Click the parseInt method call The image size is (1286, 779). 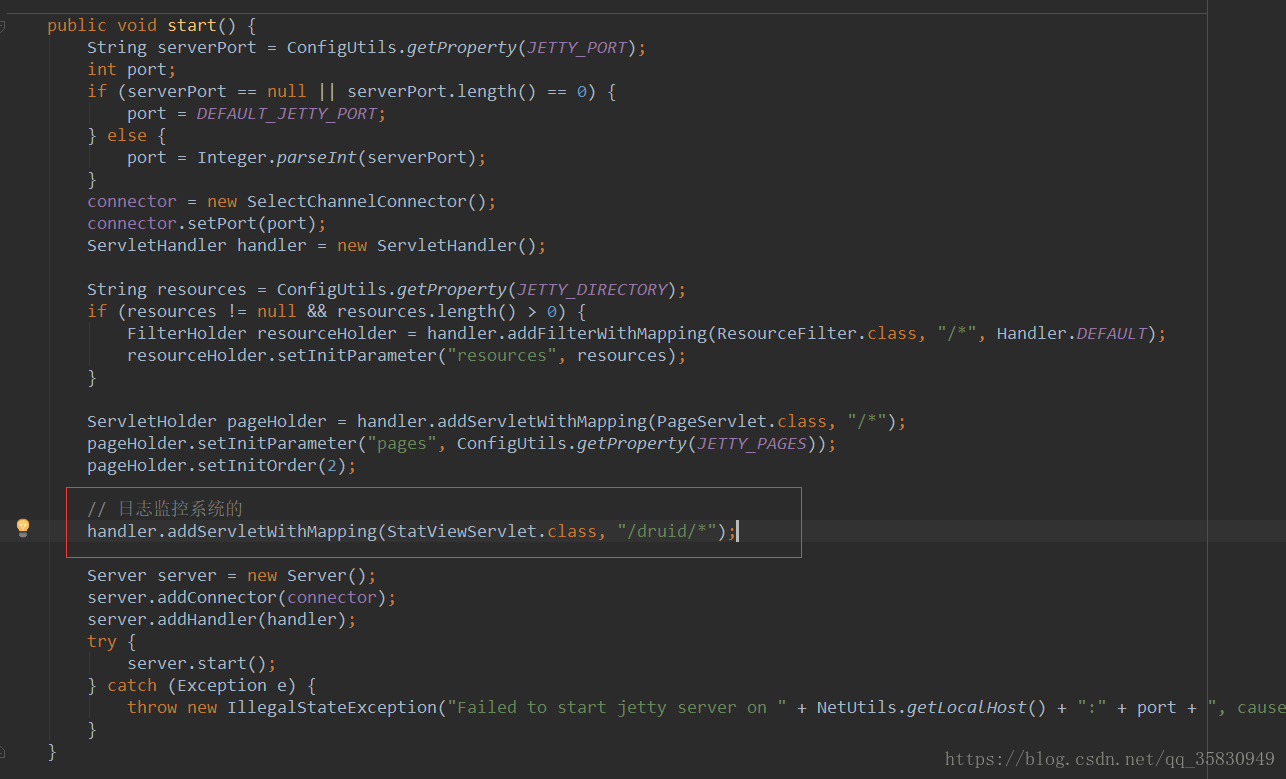317,157
